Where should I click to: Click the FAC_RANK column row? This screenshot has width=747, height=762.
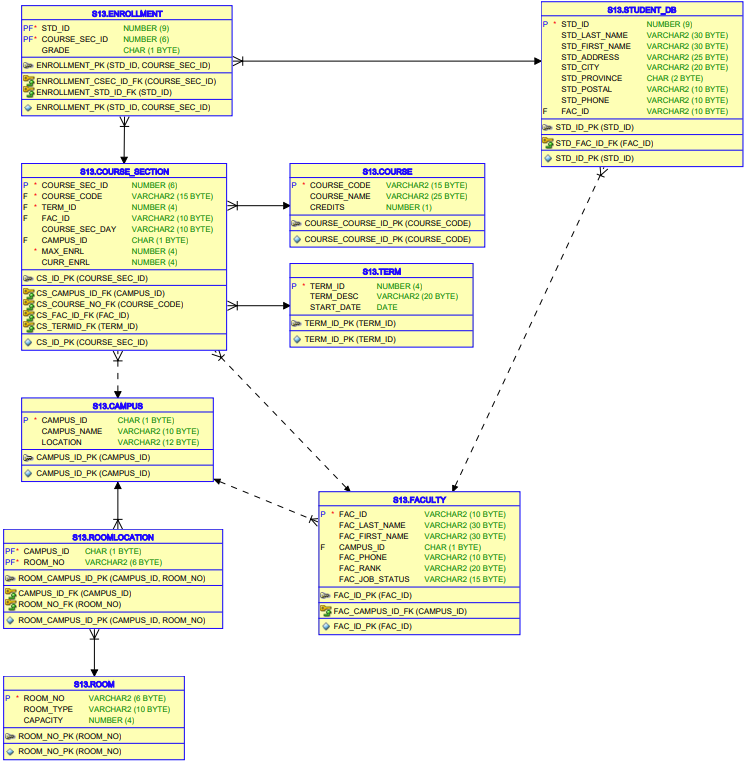[419, 569]
